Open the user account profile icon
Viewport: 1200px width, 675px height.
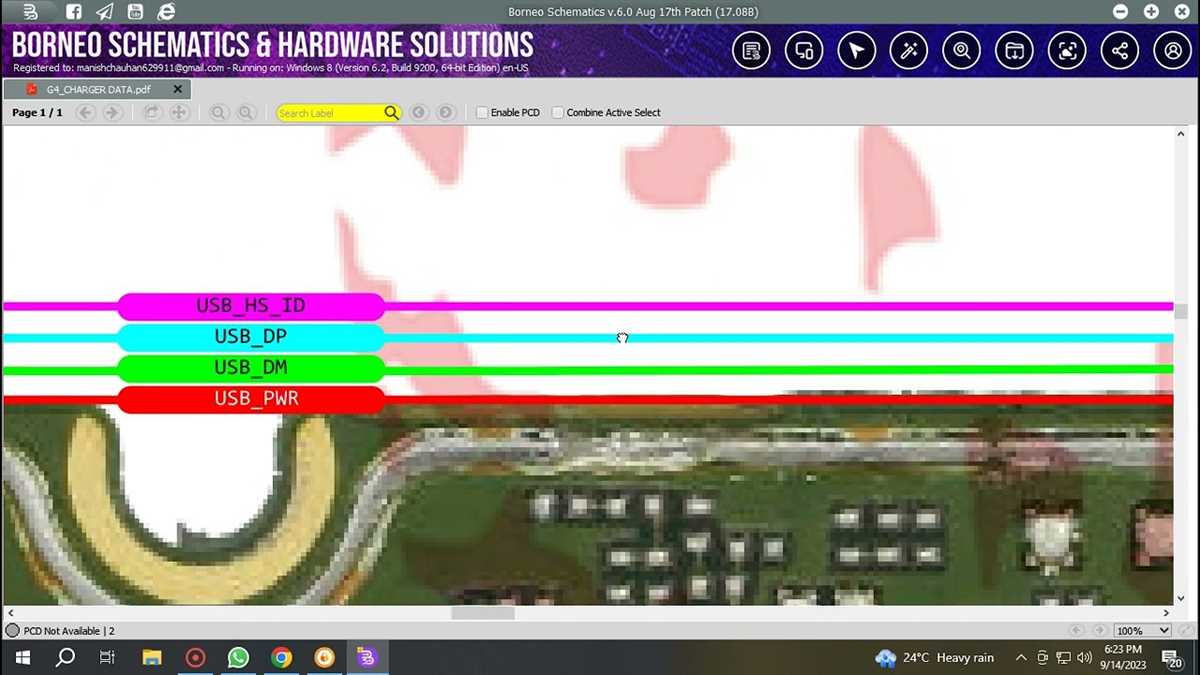tap(1173, 50)
